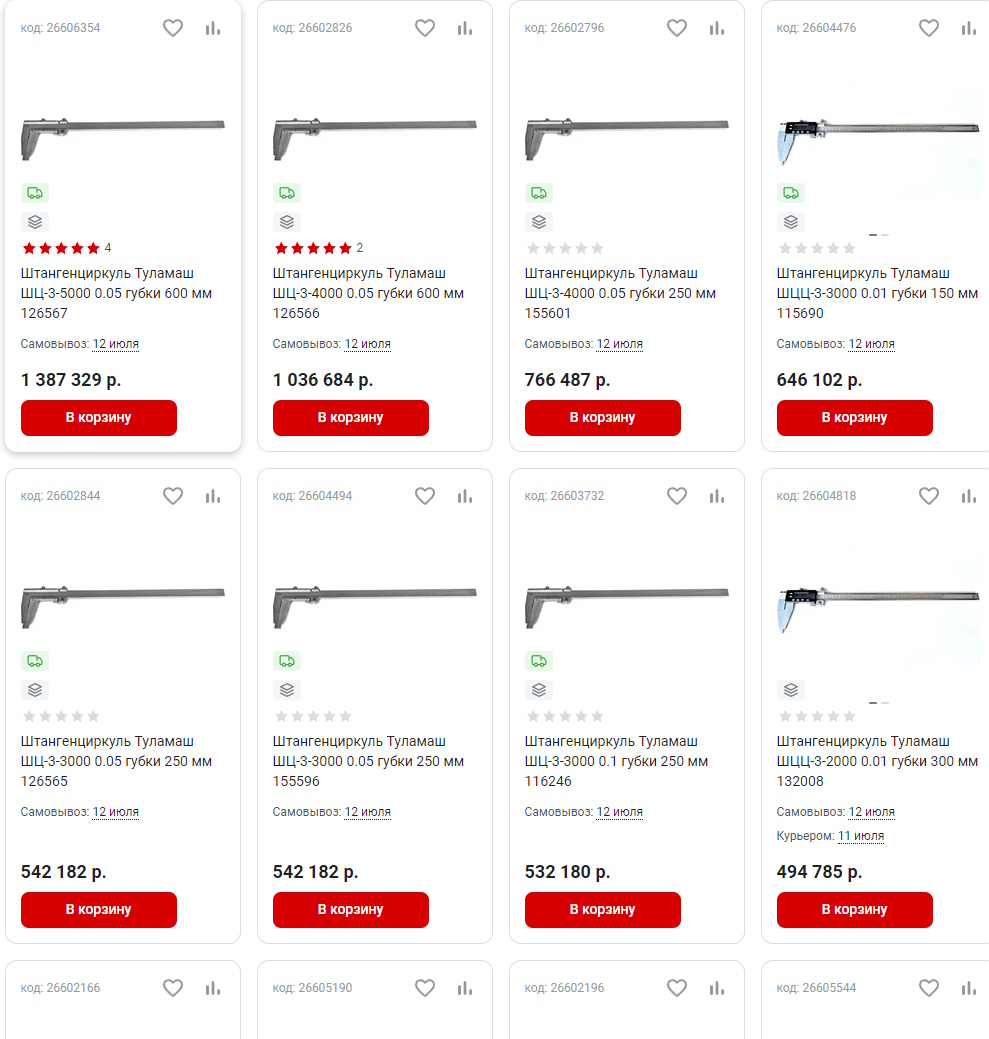The width and height of the screenshot is (989, 1039).
Task: Click green truck icon on product 26604494
Action: point(287,661)
